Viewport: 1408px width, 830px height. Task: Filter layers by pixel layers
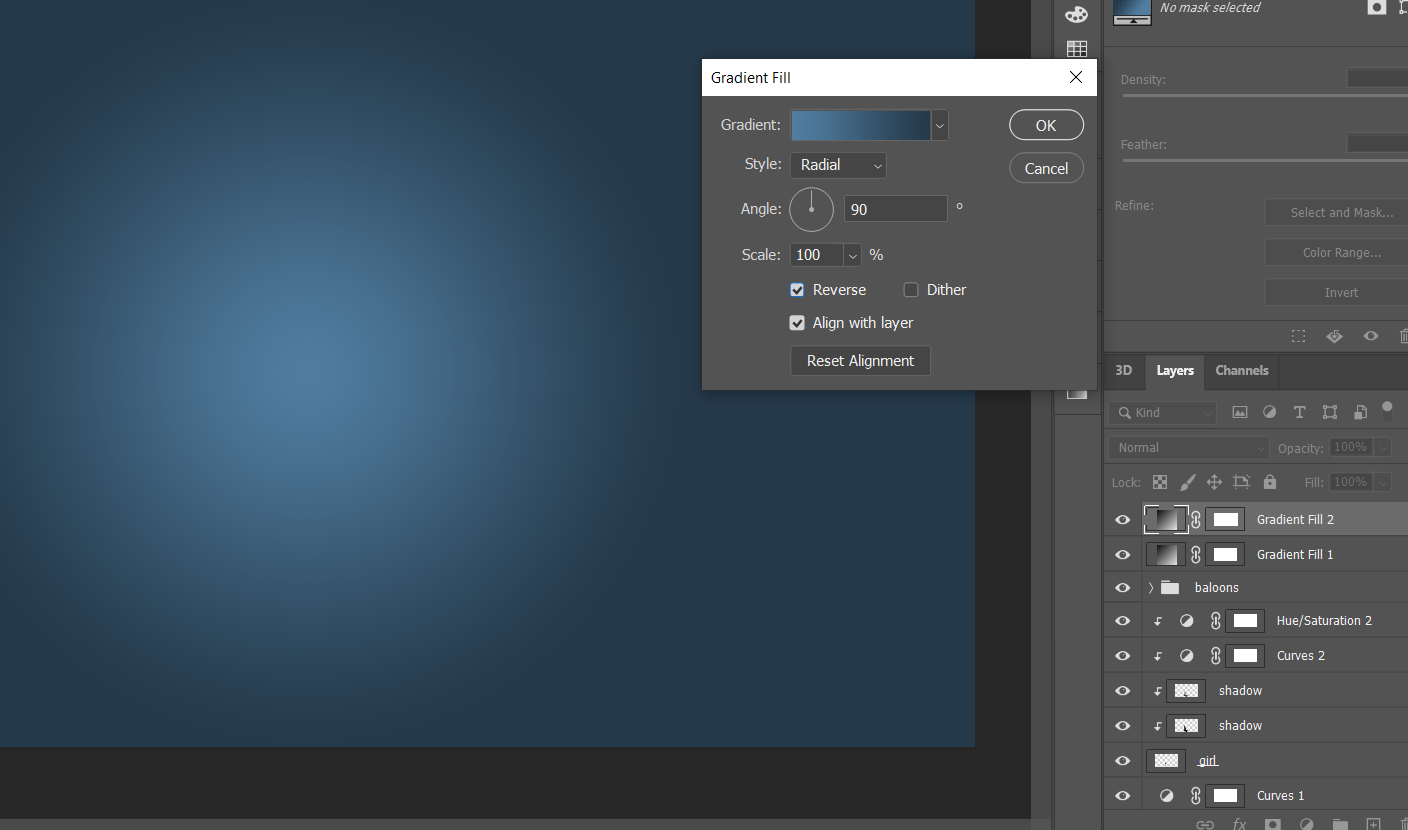(x=1240, y=412)
